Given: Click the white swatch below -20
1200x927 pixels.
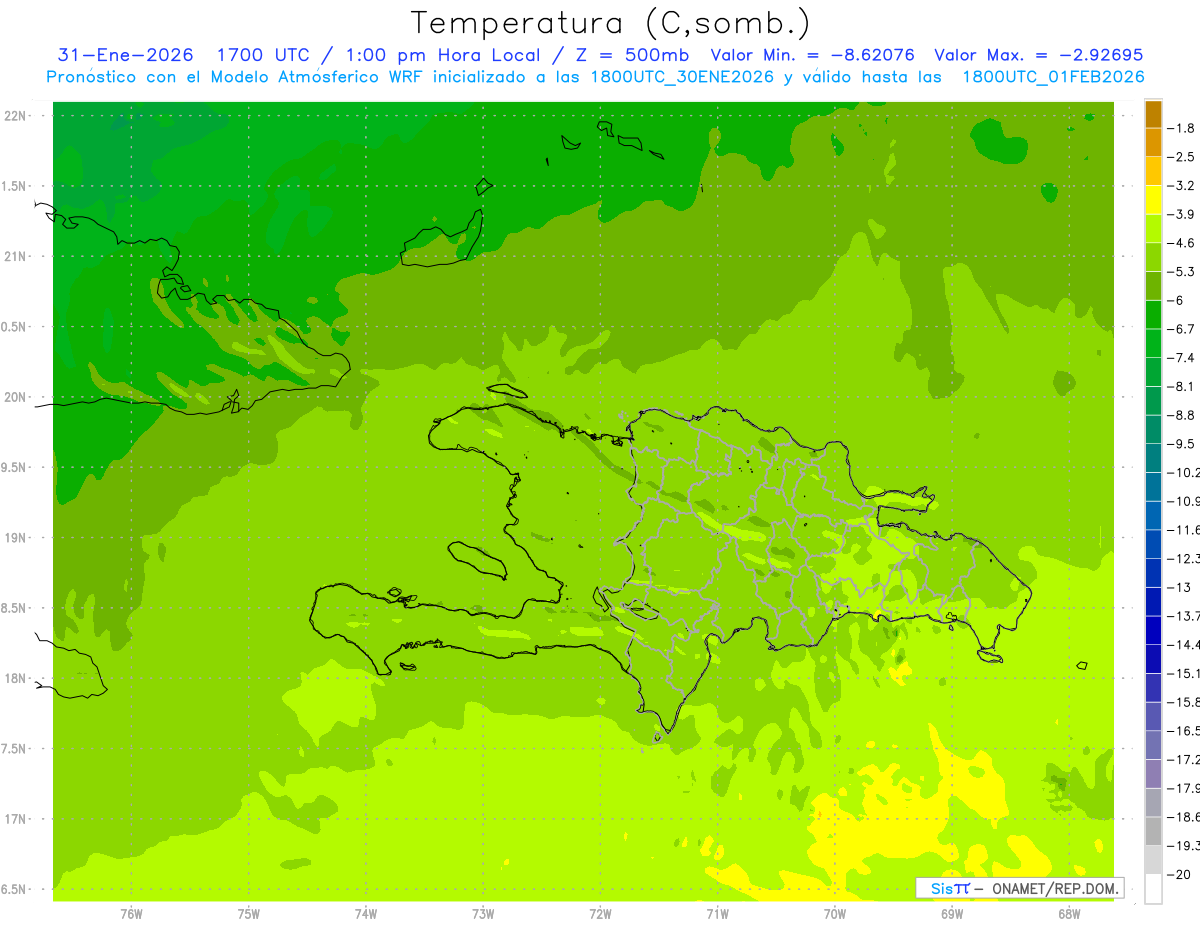Looking at the screenshot, I should coord(1153,888).
